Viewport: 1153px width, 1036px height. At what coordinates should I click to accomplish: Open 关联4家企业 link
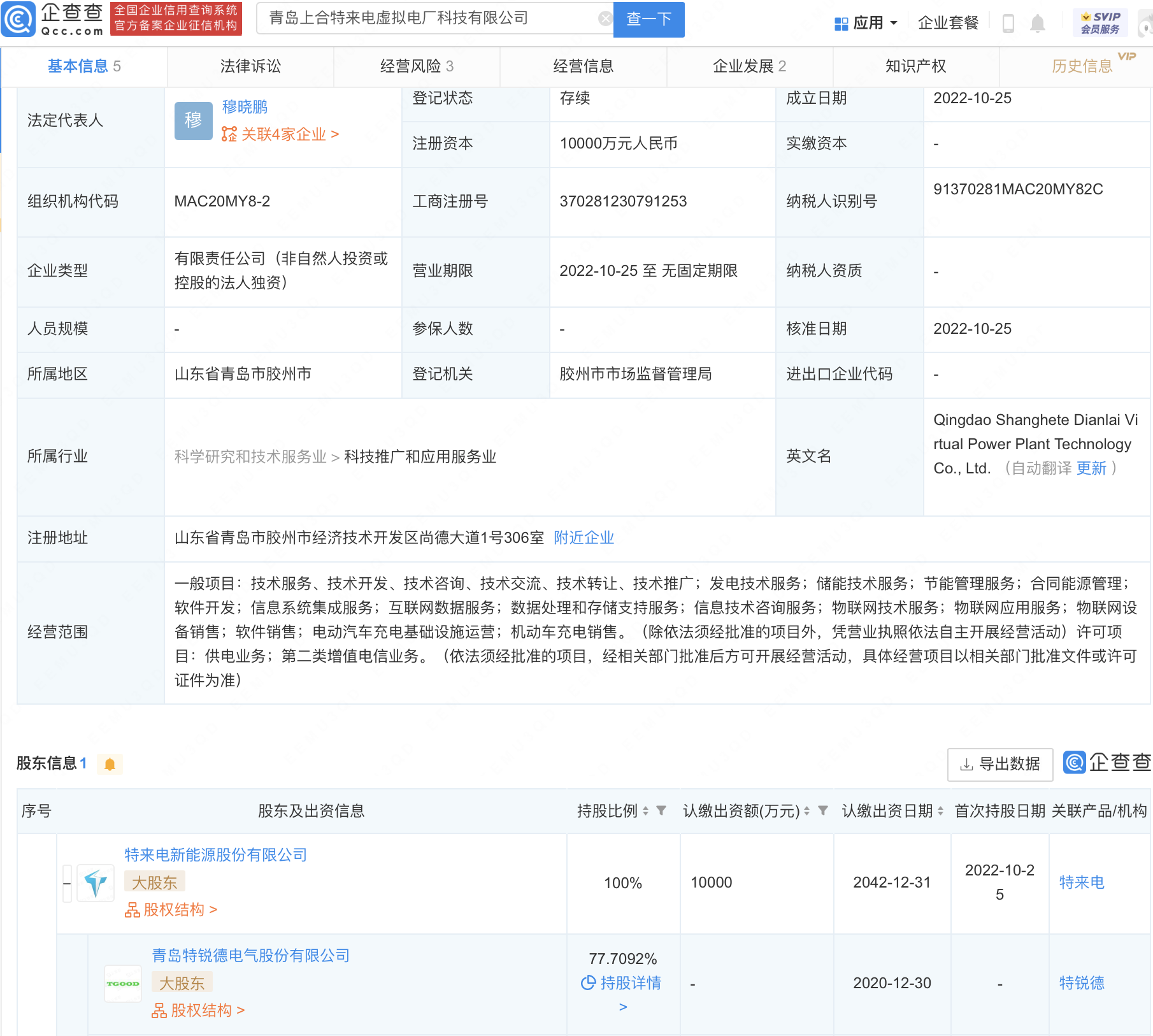click(280, 134)
